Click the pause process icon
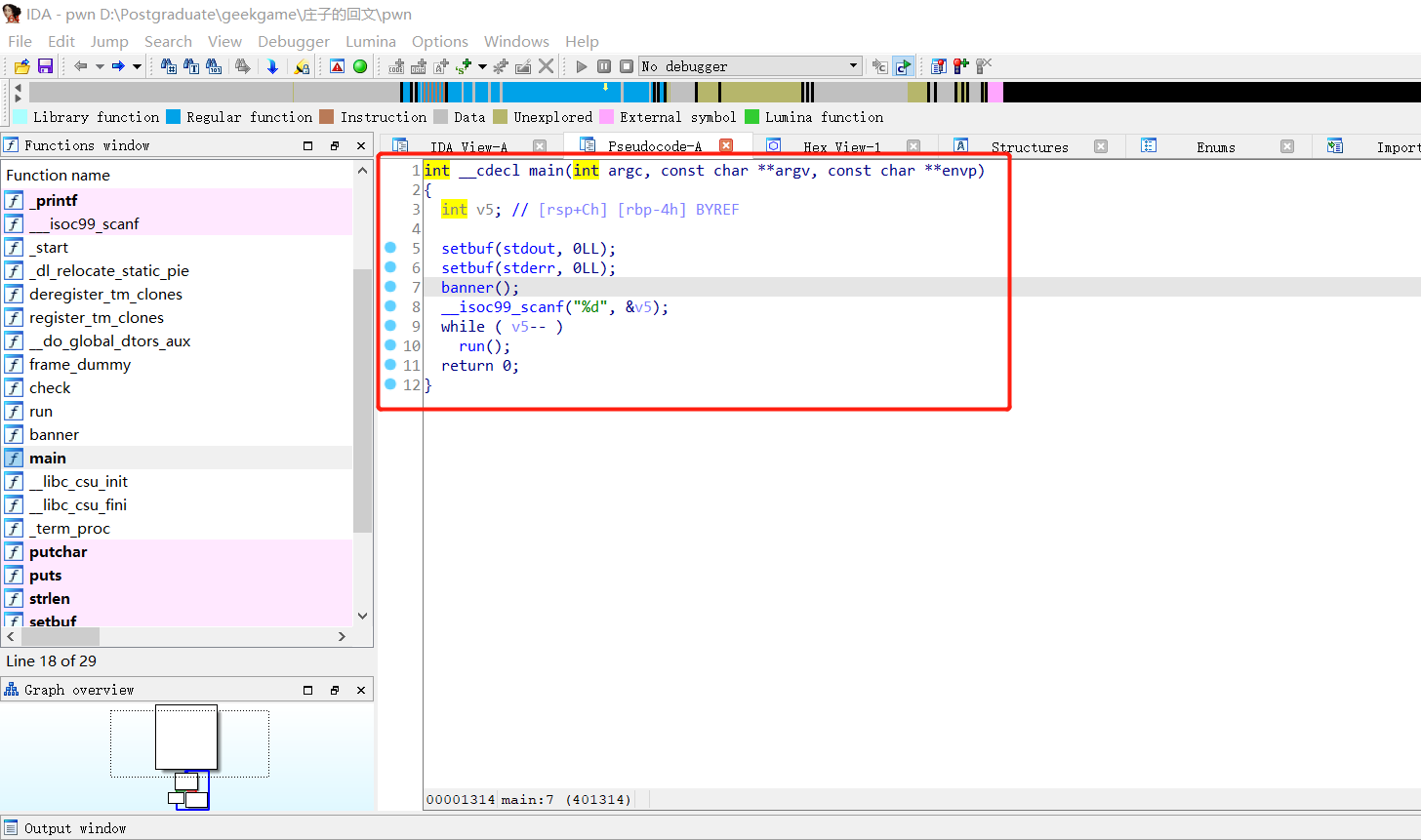 tap(603, 66)
